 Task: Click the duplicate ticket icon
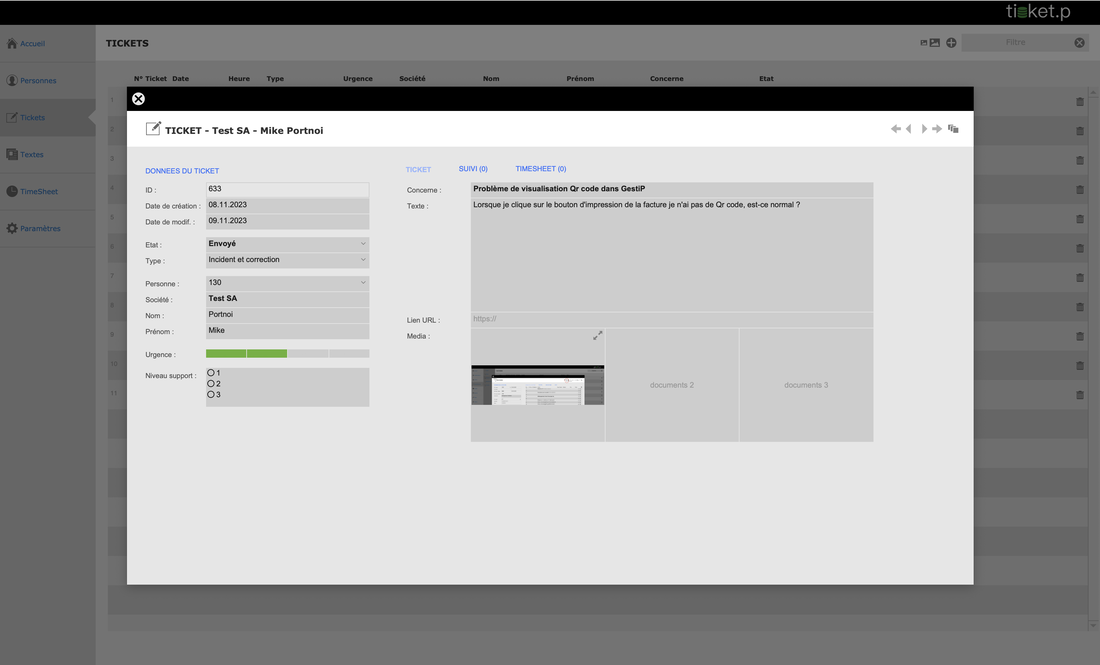pyautogui.click(x=953, y=129)
